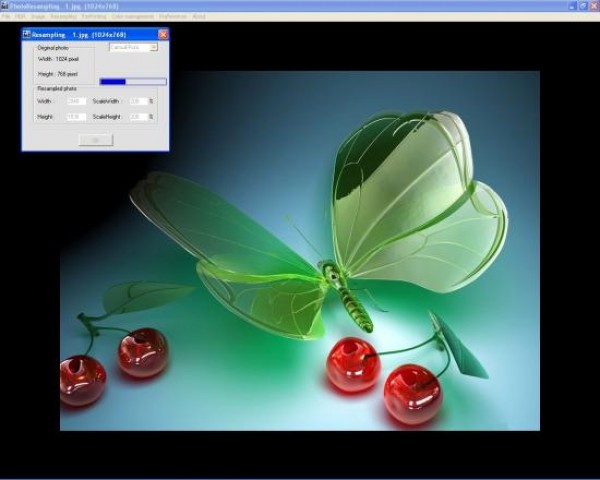
Task: Click the ScaleWidth percent field
Action: 139,101
